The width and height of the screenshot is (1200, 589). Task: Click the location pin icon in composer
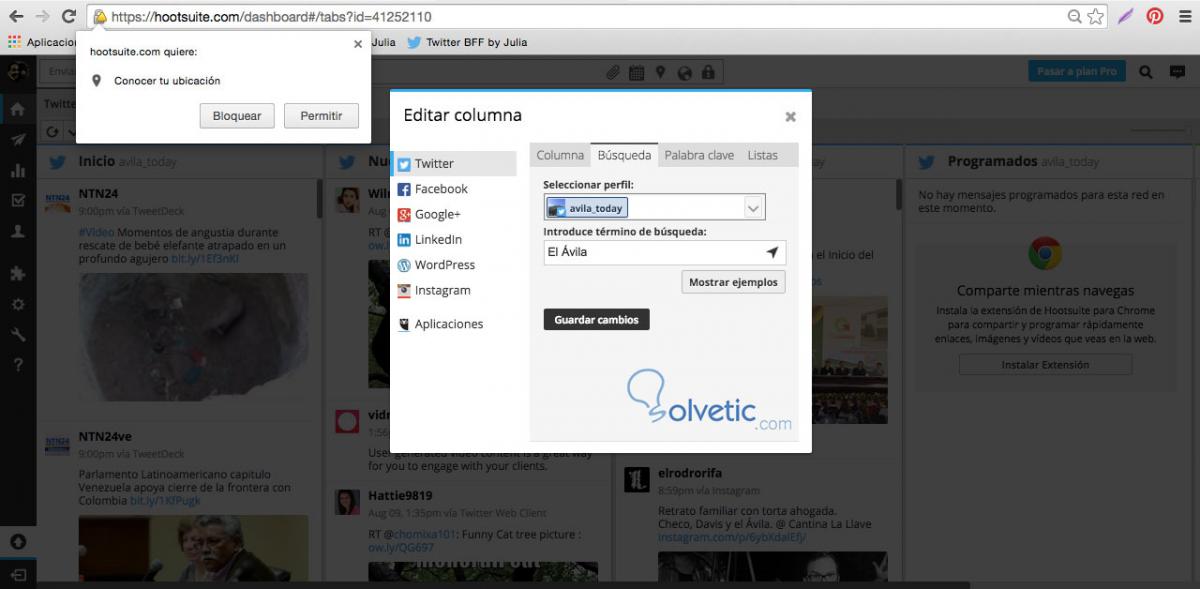coord(660,72)
